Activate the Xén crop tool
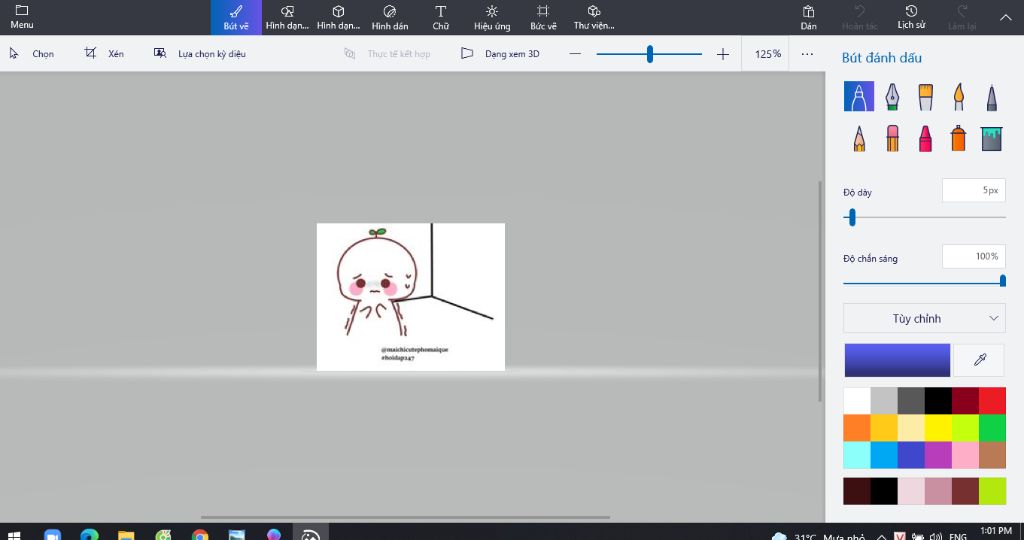Image resolution: width=1024 pixels, height=540 pixels. [x=104, y=54]
